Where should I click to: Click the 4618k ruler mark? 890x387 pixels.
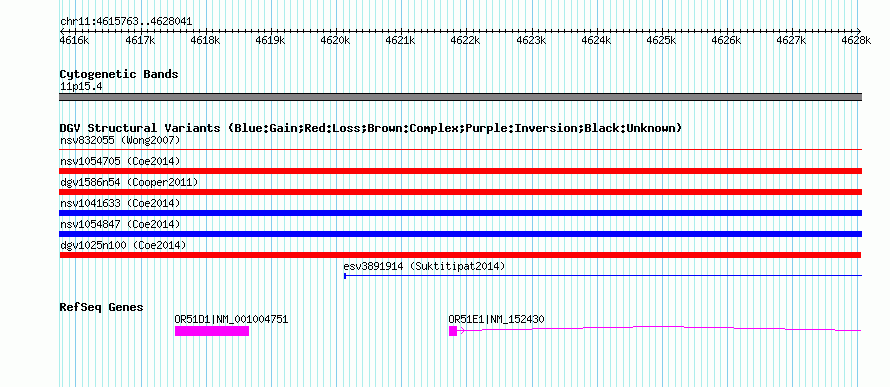204,40
